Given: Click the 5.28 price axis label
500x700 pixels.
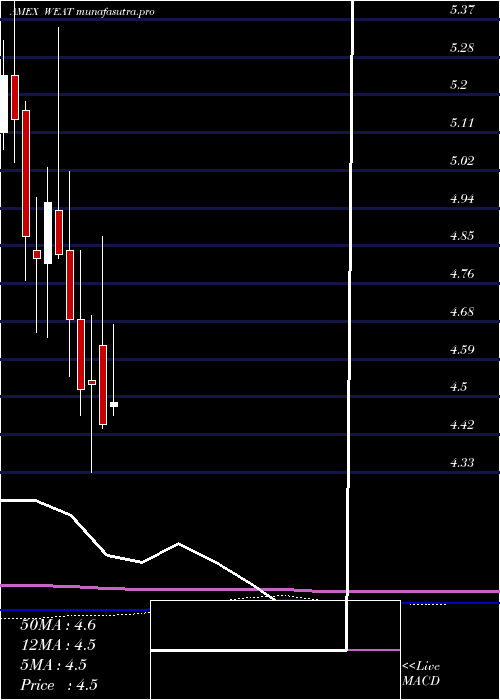Looking at the screenshot, I should point(462,48).
